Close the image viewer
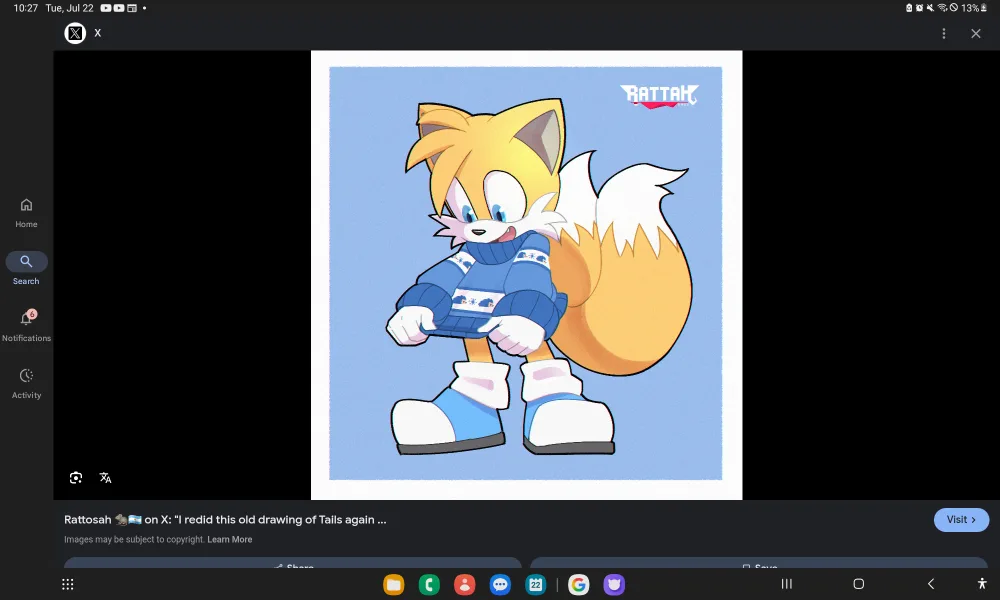 click(976, 34)
